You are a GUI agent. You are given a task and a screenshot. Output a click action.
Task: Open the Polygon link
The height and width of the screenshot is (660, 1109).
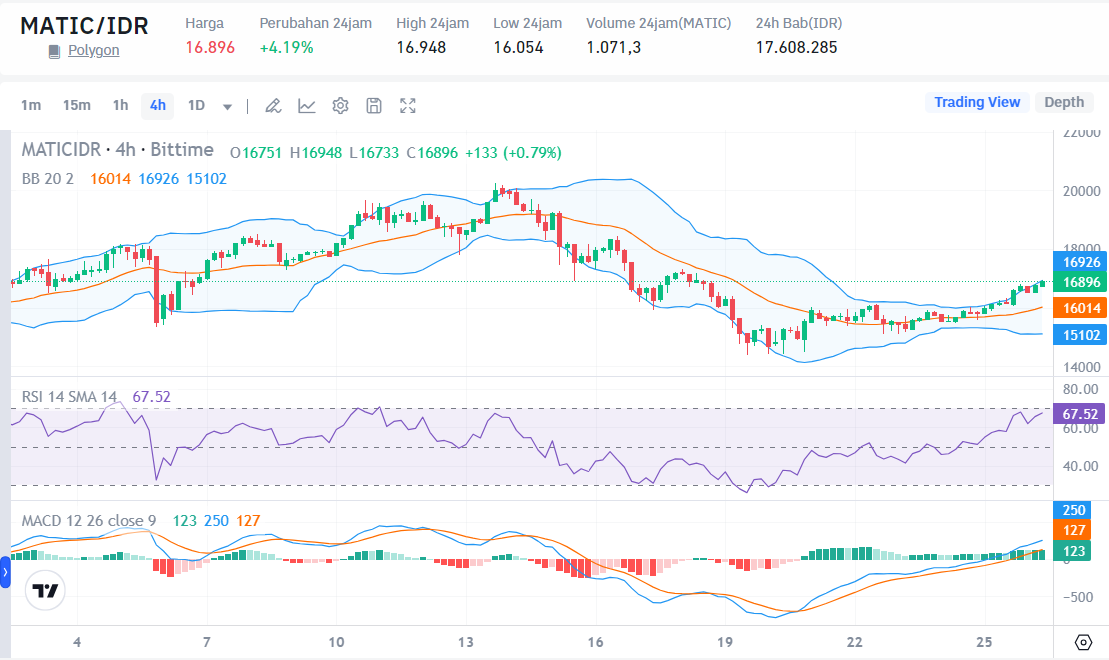coord(93,50)
